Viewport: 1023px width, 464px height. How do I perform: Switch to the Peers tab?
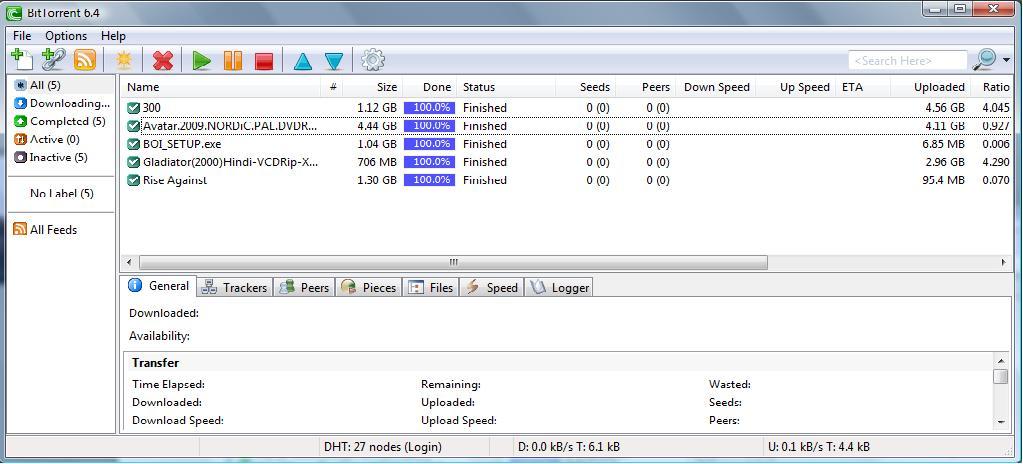(x=304, y=287)
